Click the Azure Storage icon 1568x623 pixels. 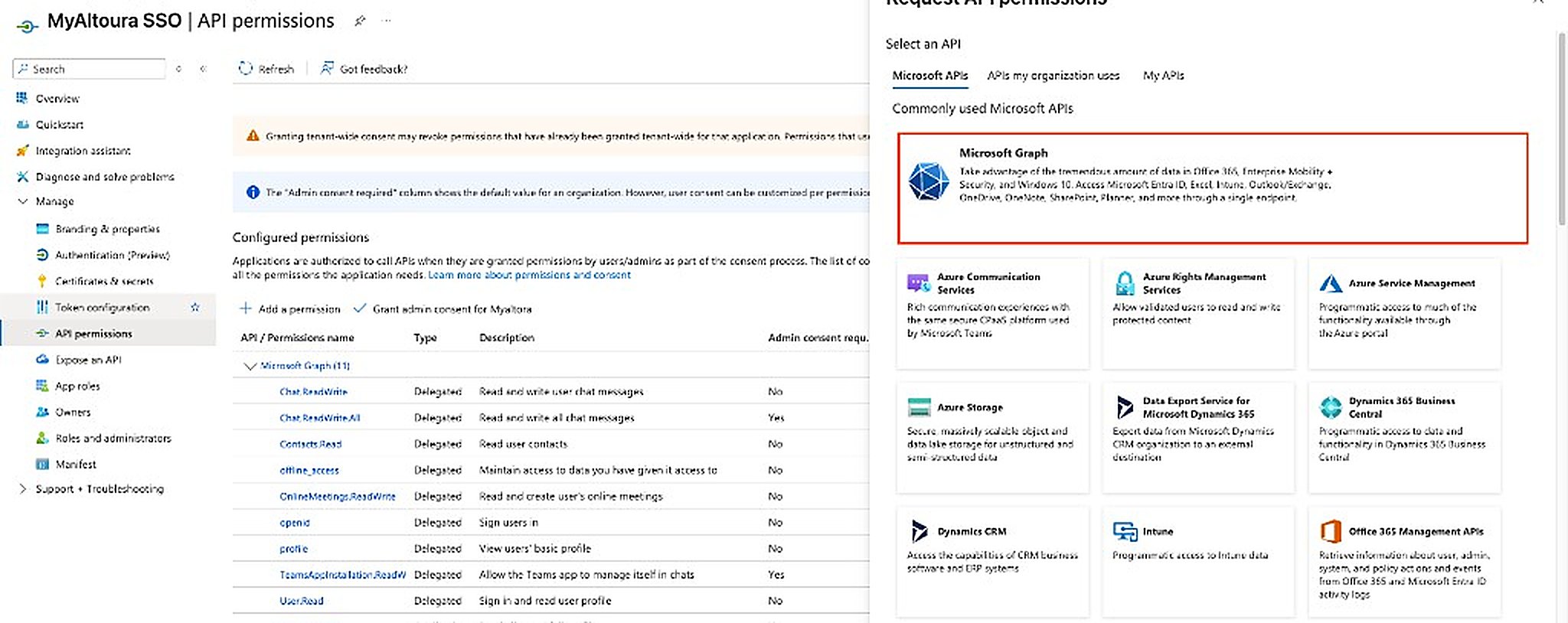(919, 407)
